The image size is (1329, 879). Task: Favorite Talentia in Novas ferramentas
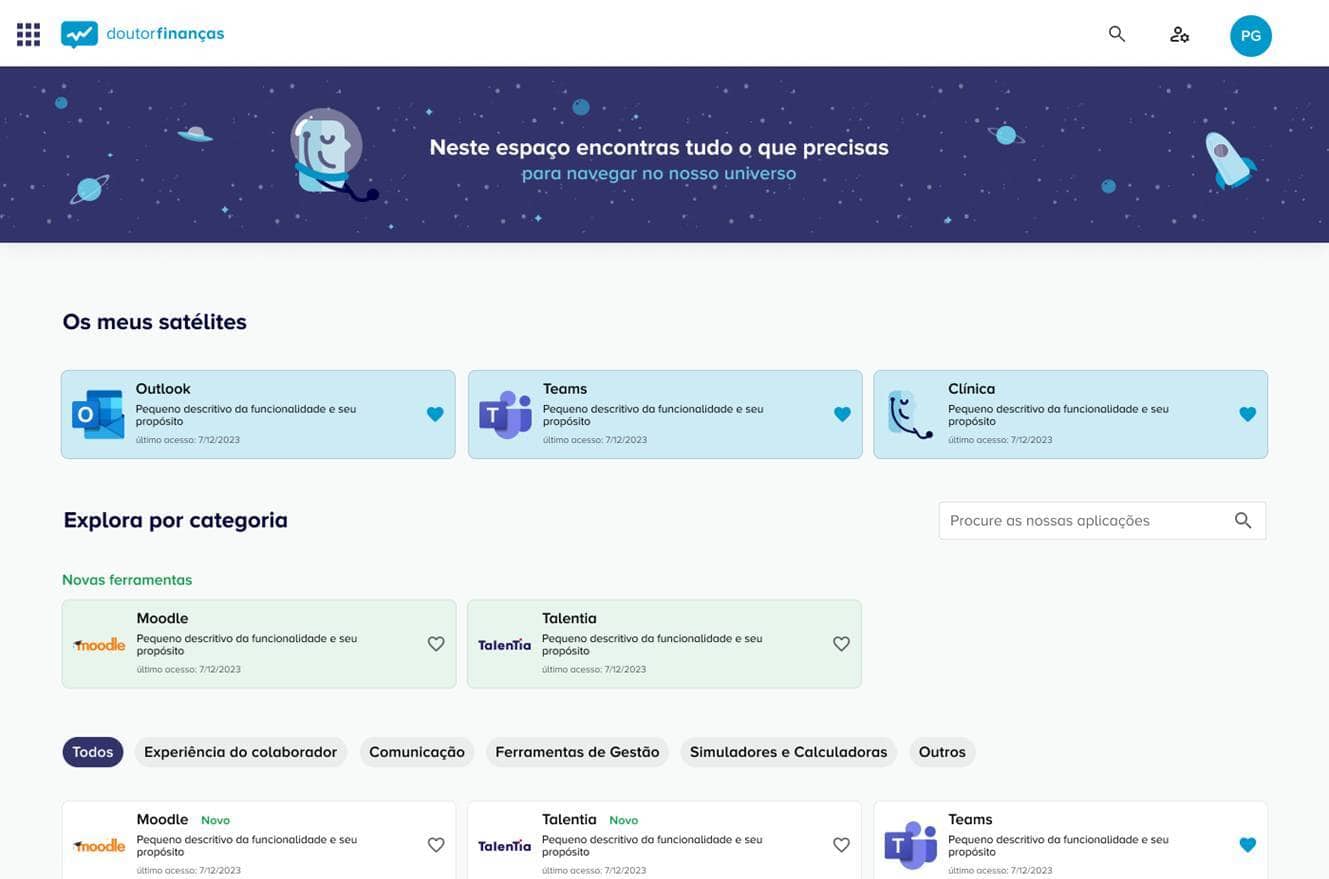pos(841,644)
